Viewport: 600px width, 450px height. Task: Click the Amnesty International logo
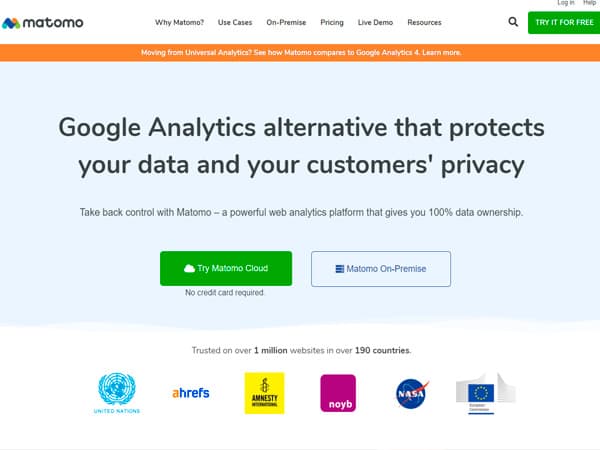(x=264, y=393)
